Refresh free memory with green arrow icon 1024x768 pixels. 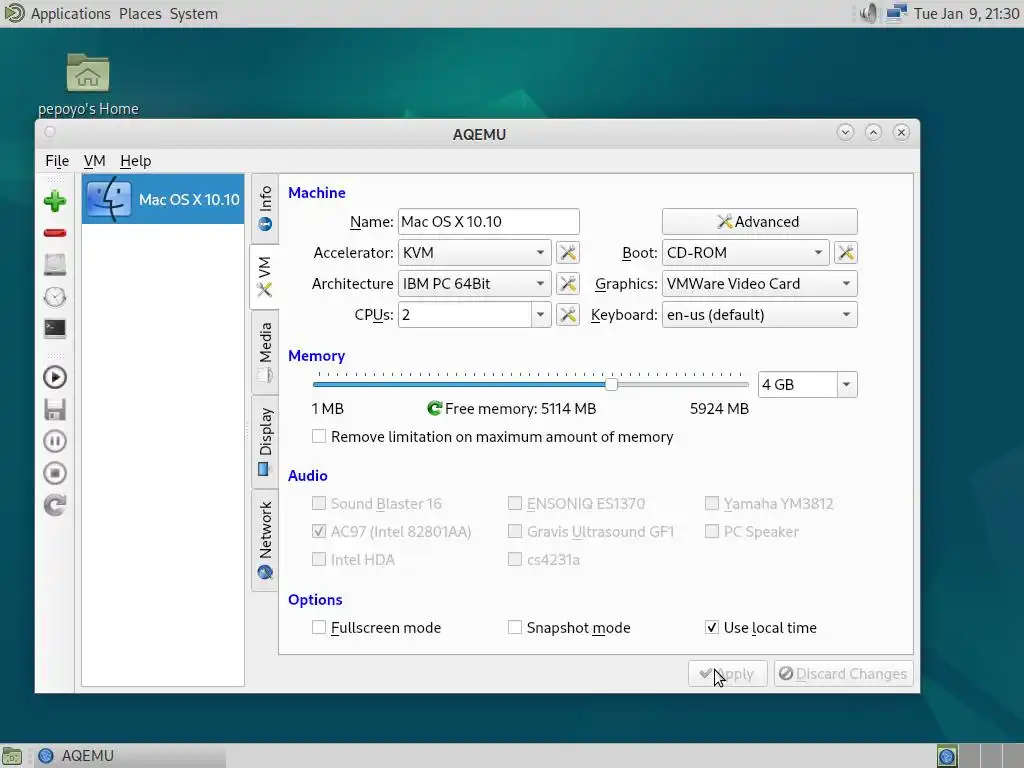(x=434, y=409)
